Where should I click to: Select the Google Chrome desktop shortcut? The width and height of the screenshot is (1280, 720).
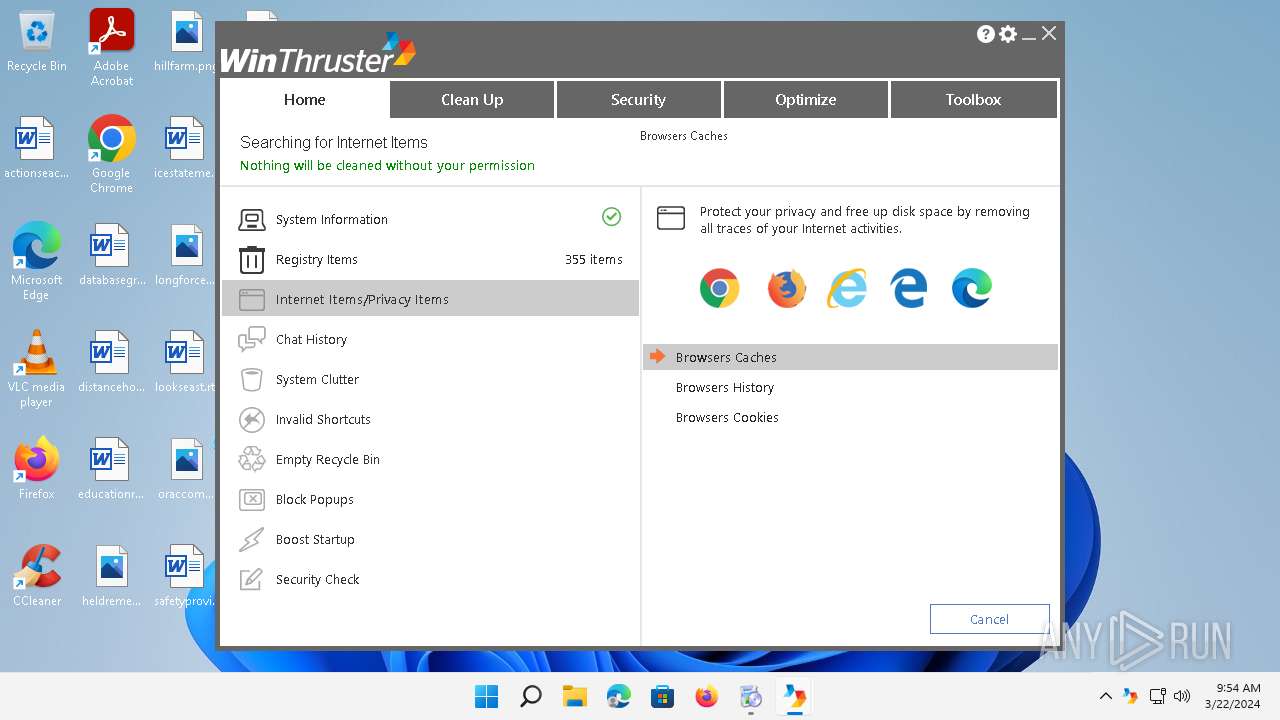(111, 153)
